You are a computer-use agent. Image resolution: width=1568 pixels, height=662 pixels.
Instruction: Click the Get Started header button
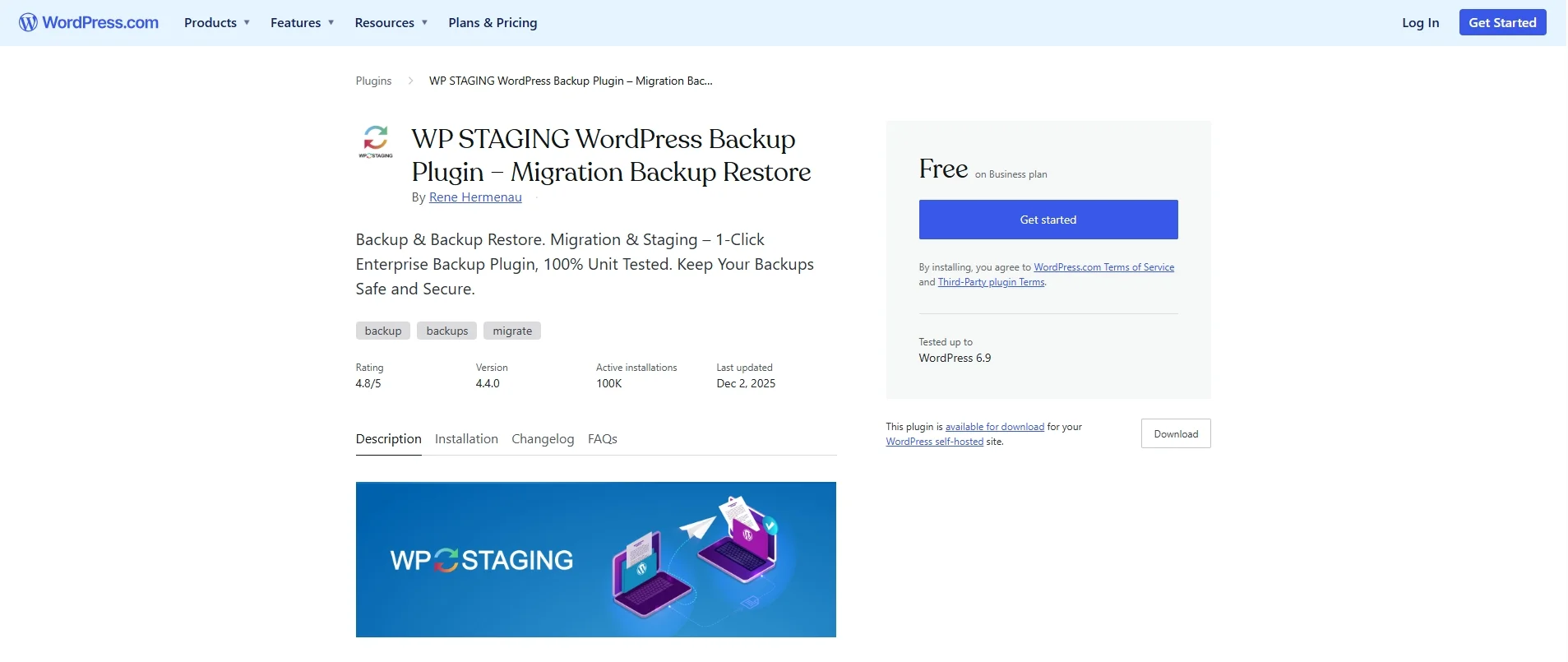(1502, 22)
